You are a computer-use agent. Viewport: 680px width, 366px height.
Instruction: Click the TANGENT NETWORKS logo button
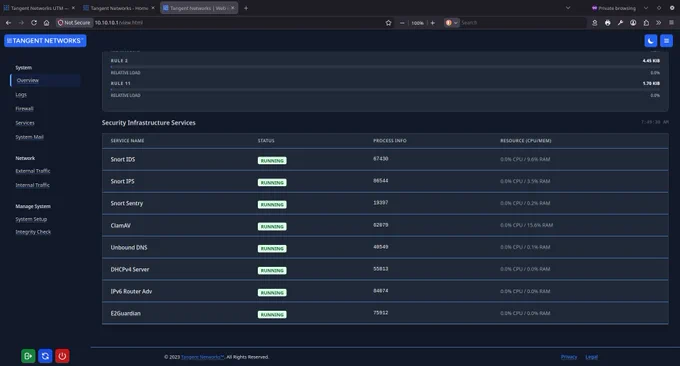point(45,41)
